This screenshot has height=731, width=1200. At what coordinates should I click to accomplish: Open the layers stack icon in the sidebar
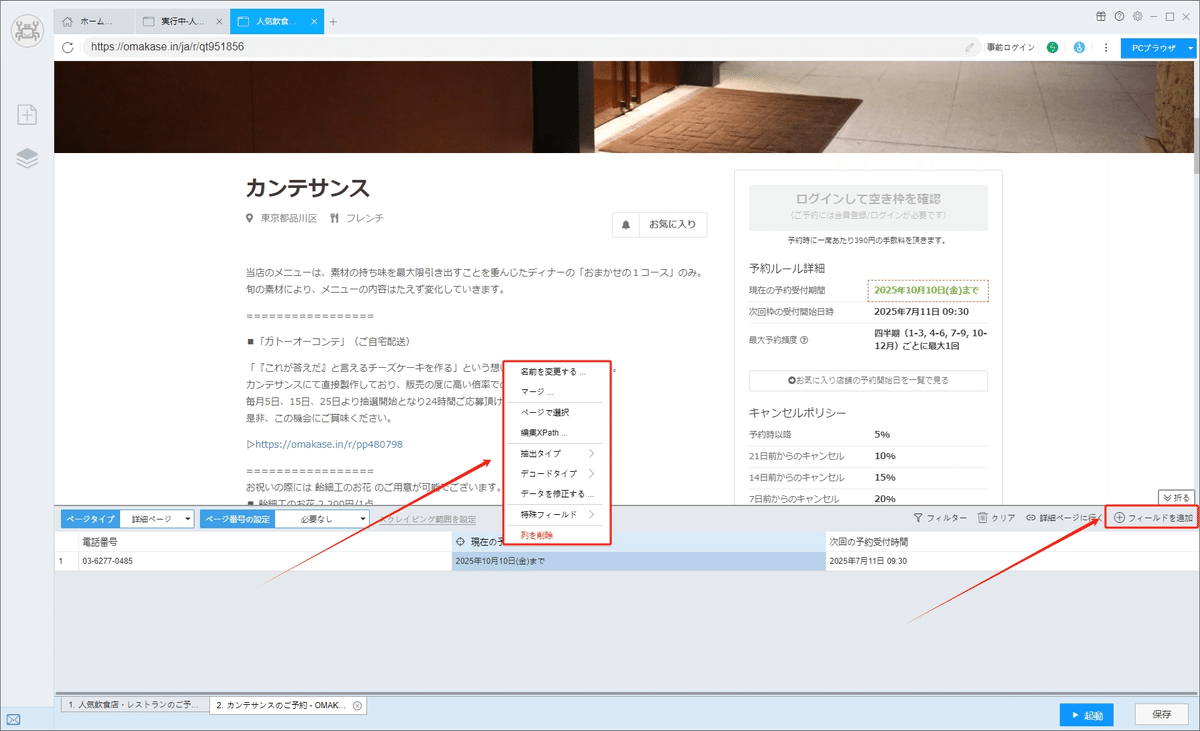[x=27, y=158]
